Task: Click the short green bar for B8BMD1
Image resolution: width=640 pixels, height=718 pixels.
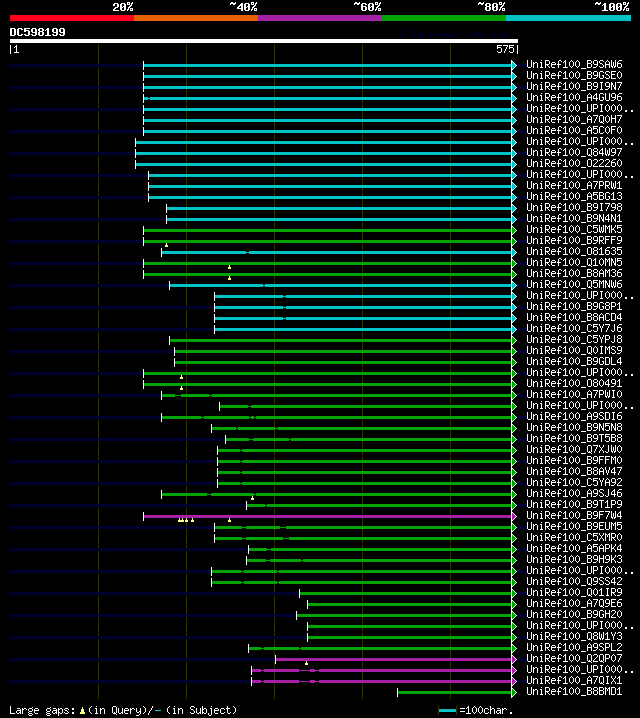Action: pyautogui.click(x=455, y=692)
